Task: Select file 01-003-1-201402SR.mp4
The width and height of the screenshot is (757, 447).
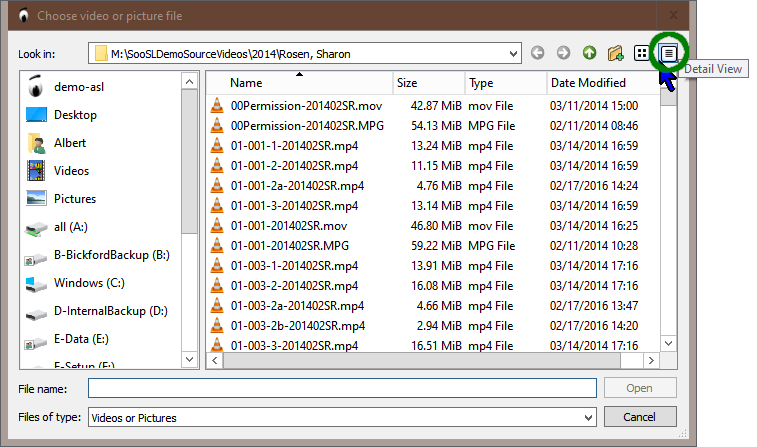Action: click(x=294, y=266)
